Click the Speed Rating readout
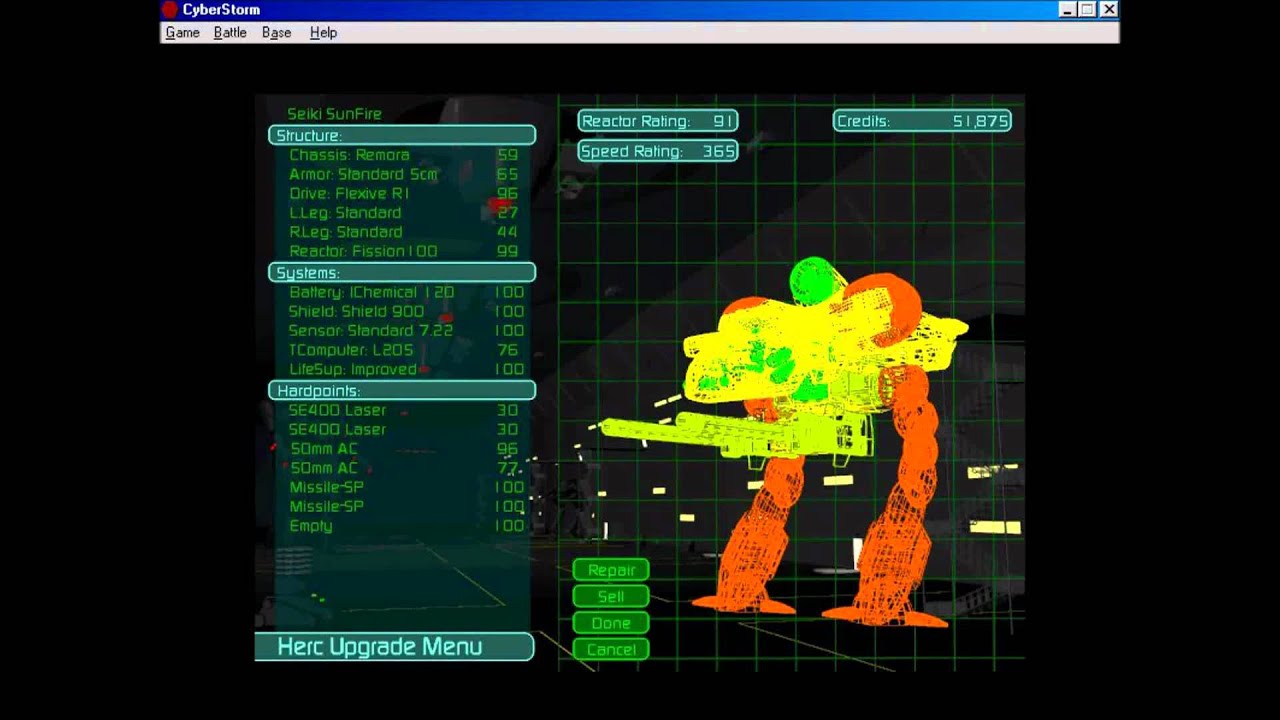 click(x=658, y=151)
